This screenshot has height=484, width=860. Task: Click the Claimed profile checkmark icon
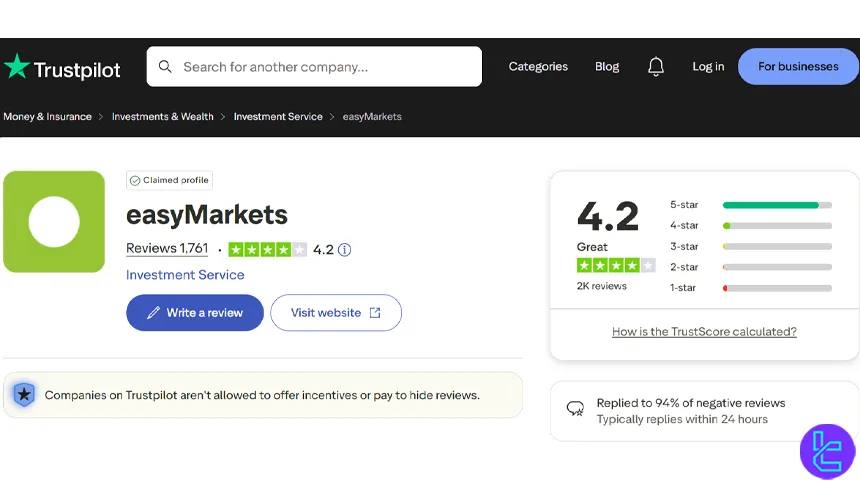pyautogui.click(x=135, y=181)
